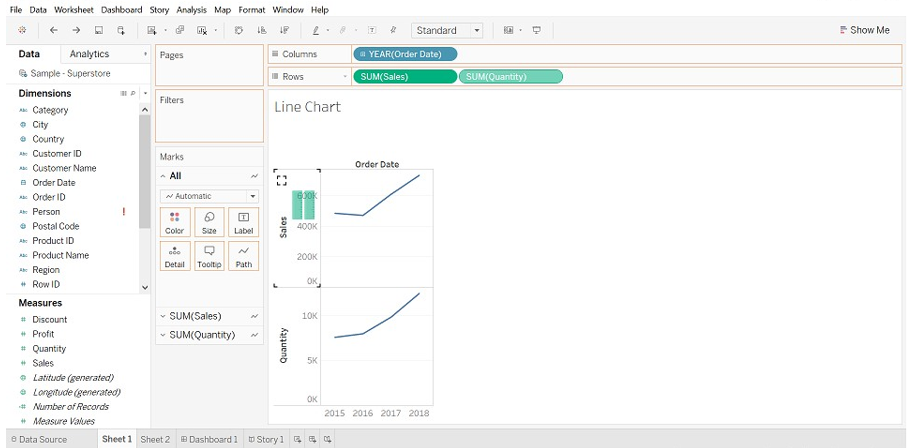This screenshot has height=448, width=907.
Task: Select the Number of Records measure
Action: click(x=71, y=406)
